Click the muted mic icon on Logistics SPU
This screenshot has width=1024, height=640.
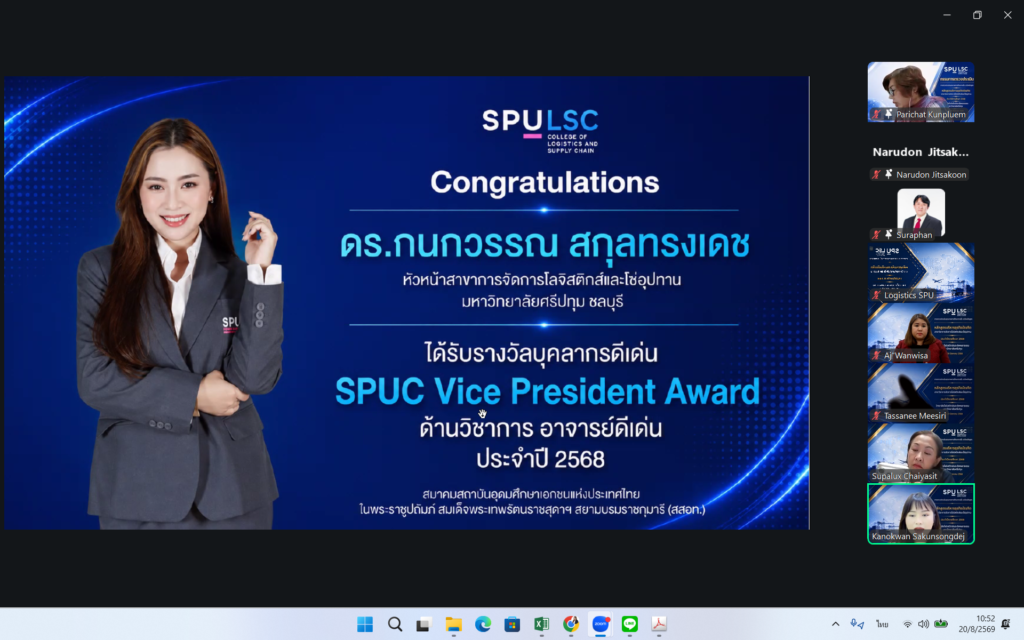[x=876, y=295]
